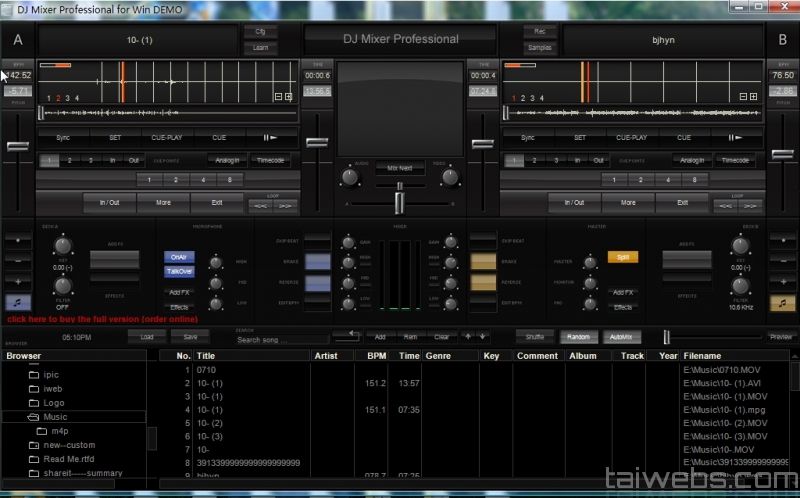
Task: Enable TalkOver for the microphone
Action: coord(178,271)
